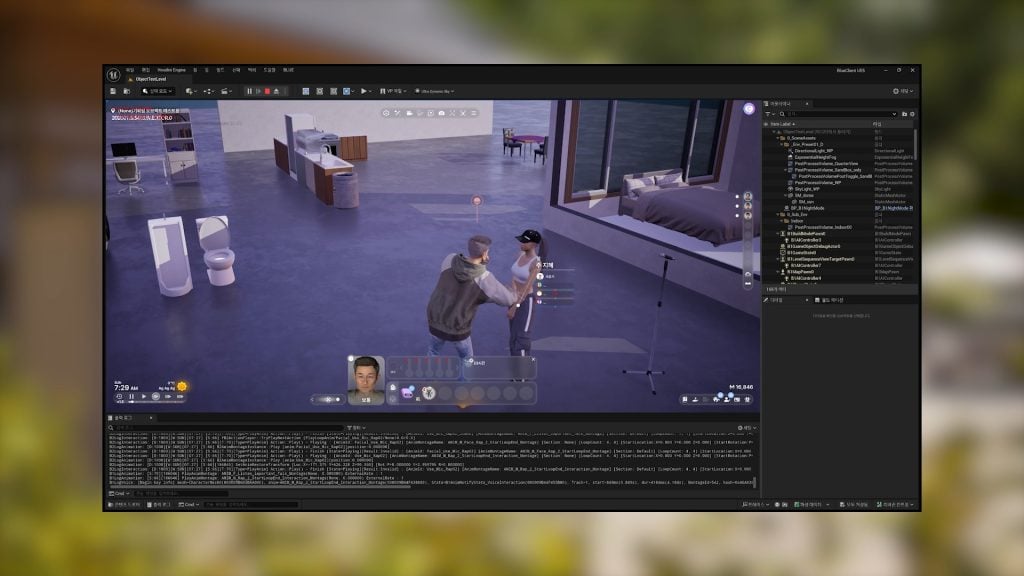Save the current level icon
The image size is (1024, 576).
pyautogui.click(x=113, y=91)
